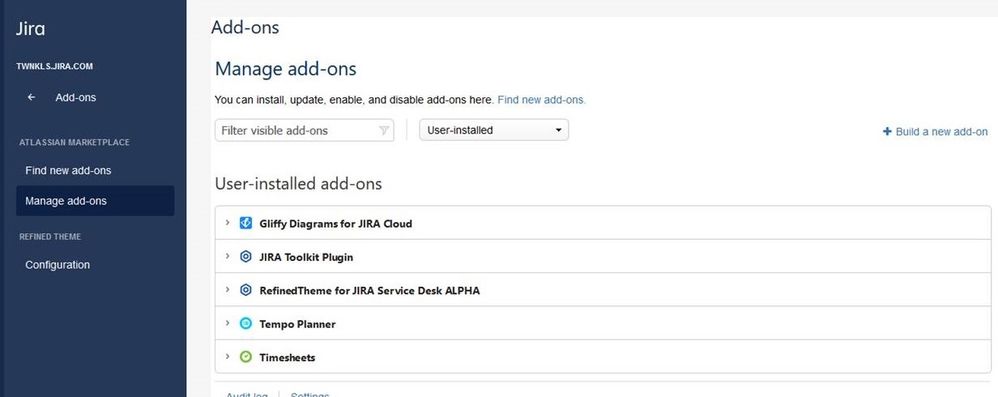This screenshot has height=397, width=998.
Task: Open the User-installed dropdown
Action: point(494,130)
